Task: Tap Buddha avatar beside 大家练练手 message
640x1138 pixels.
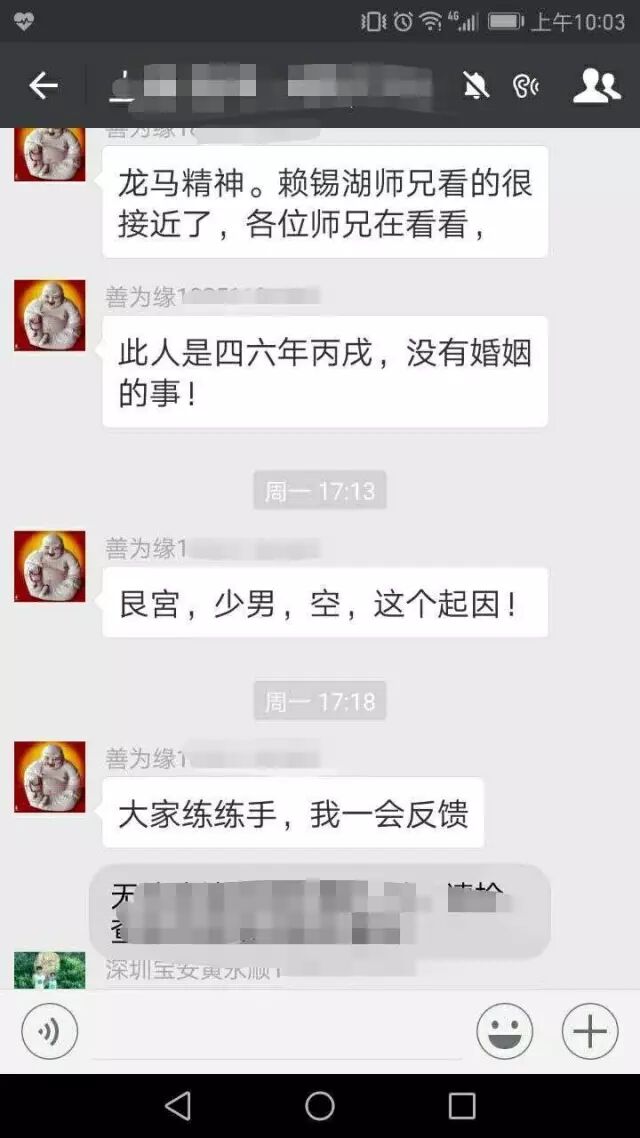Action: pos(49,777)
